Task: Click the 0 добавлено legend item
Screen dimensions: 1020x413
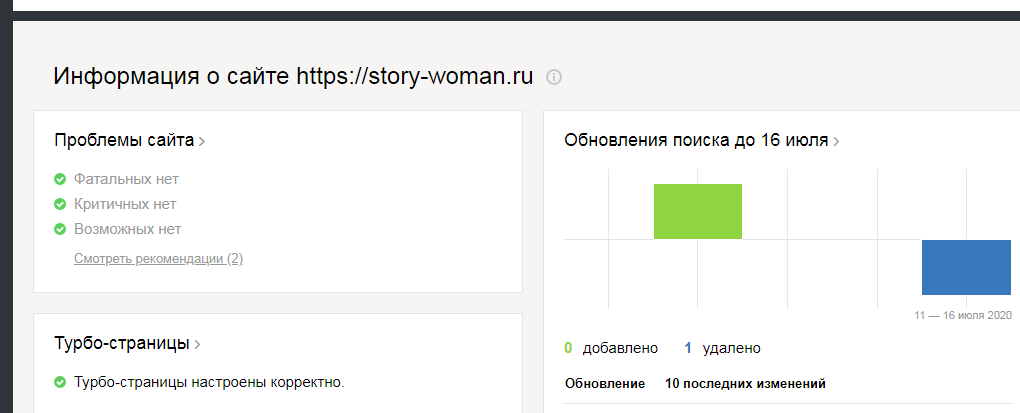Action: (611, 348)
